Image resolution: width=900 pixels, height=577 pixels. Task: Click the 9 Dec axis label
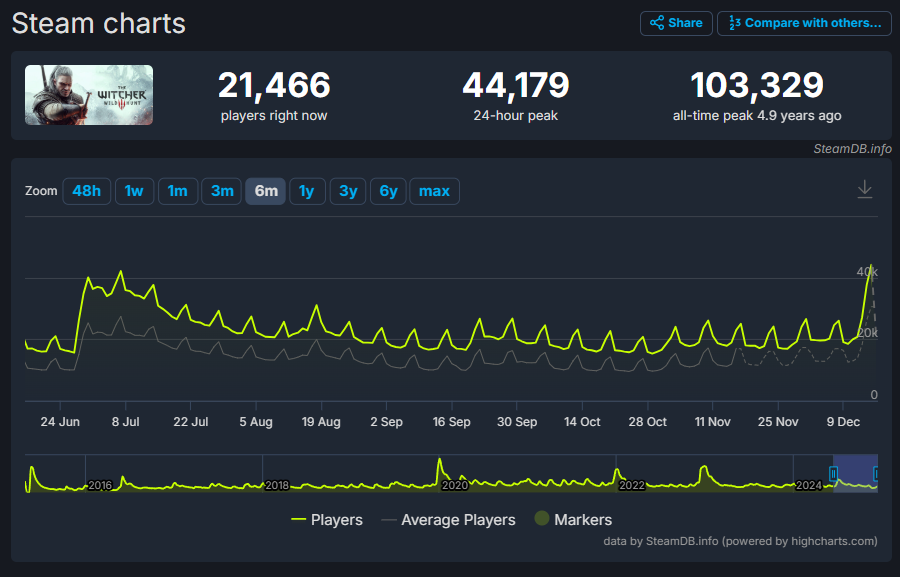[843, 422]
